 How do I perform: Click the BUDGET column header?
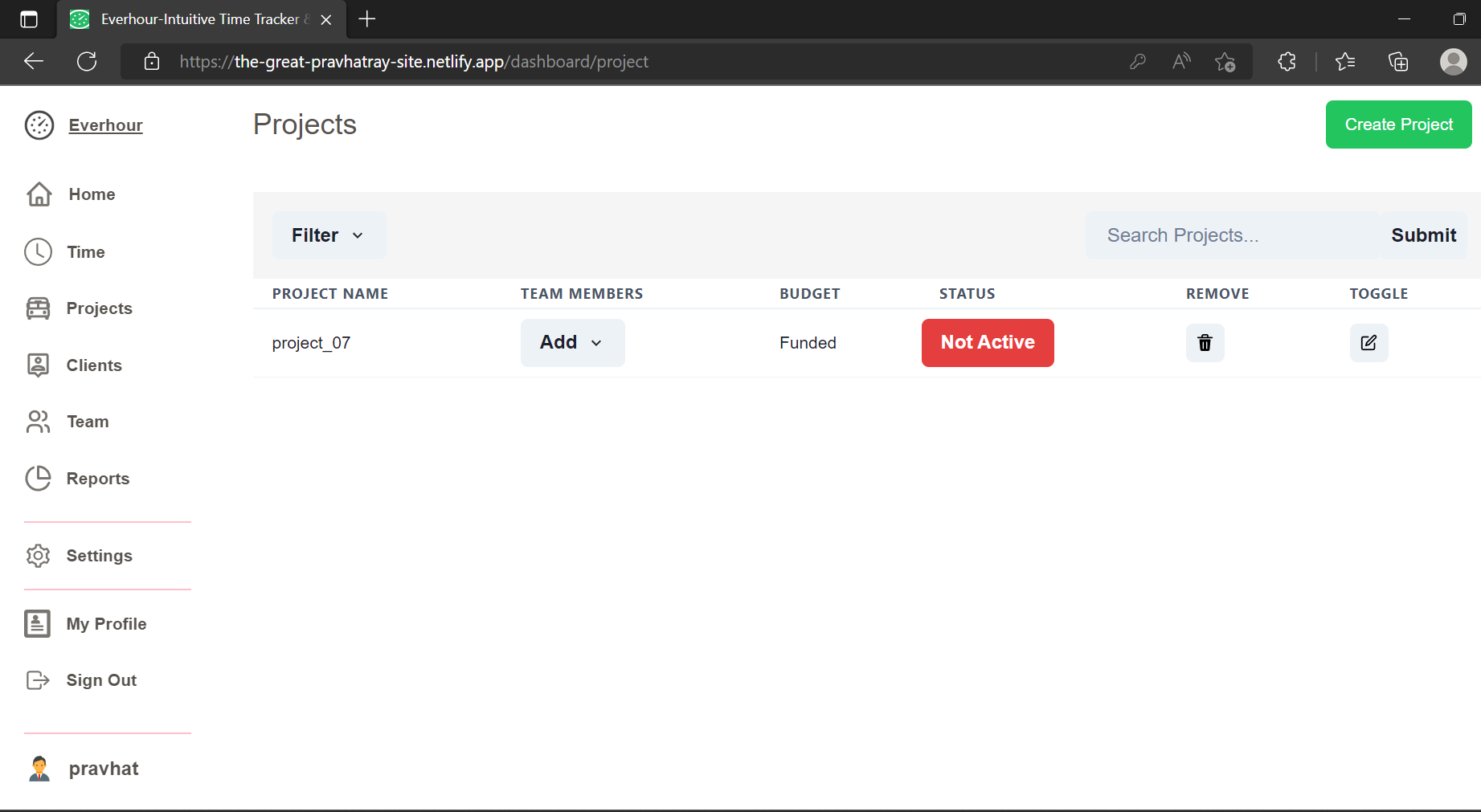coord(810,294)
